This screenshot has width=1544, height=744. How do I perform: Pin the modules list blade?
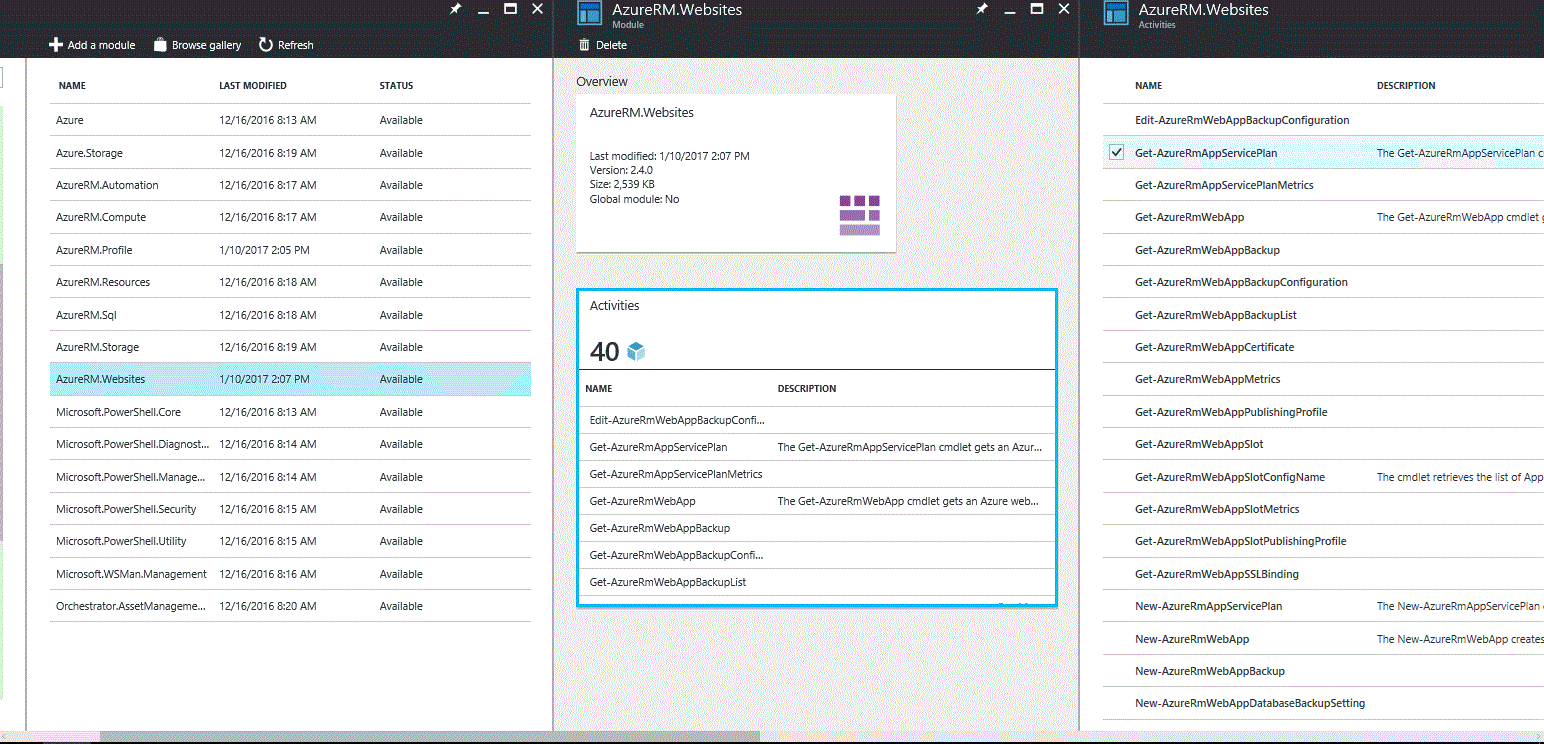(x=456, y=9)
